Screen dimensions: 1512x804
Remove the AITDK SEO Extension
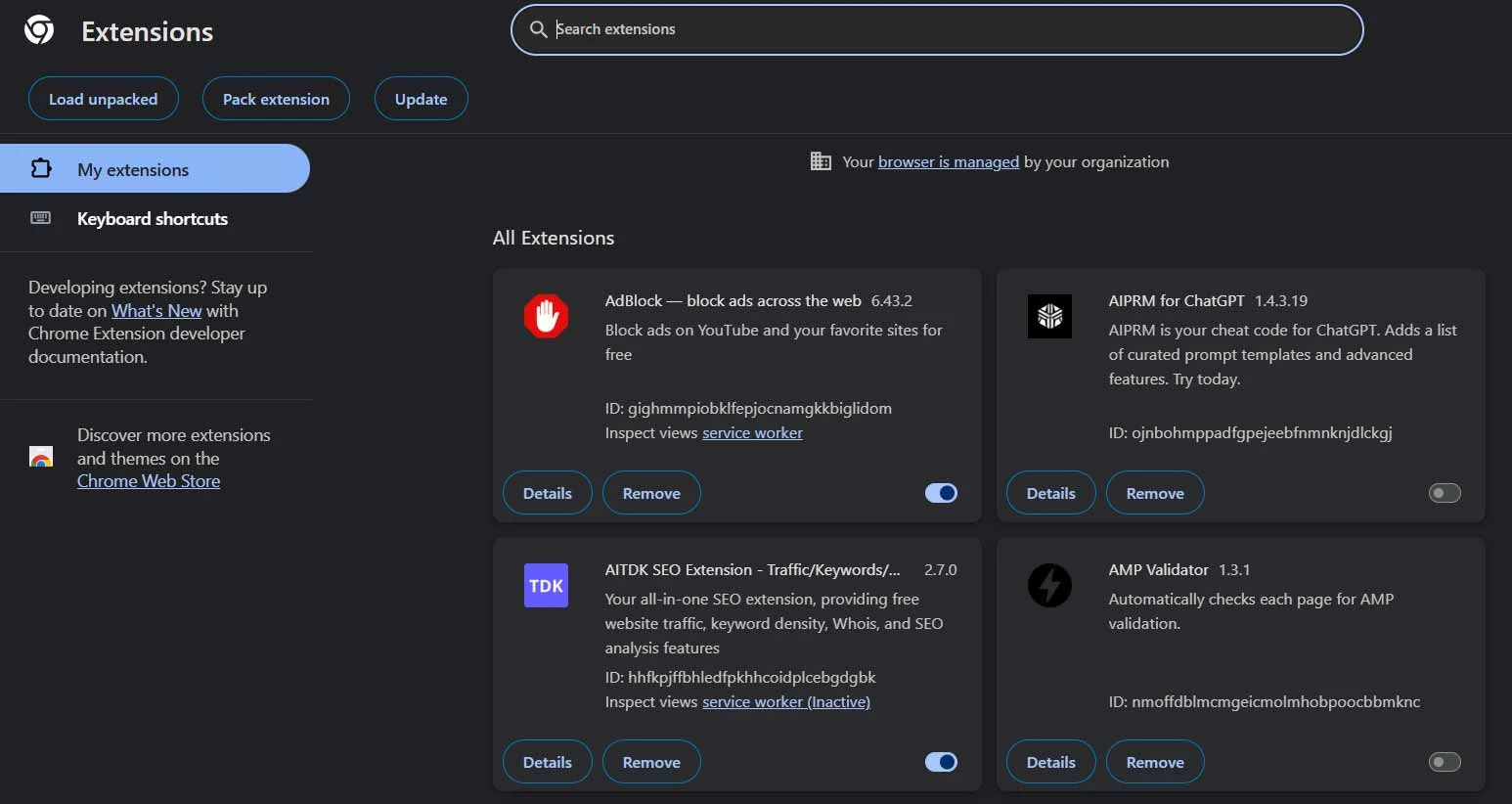(651, 762)
